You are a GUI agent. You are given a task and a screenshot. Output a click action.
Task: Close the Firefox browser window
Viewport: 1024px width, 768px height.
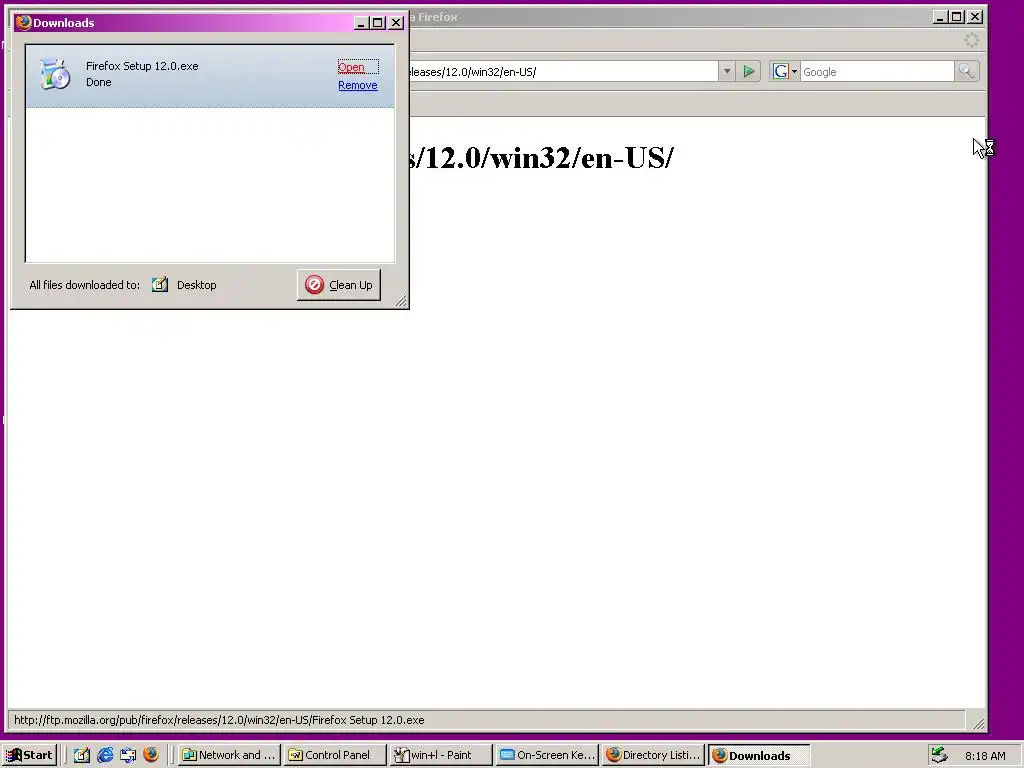pos(975,17)
